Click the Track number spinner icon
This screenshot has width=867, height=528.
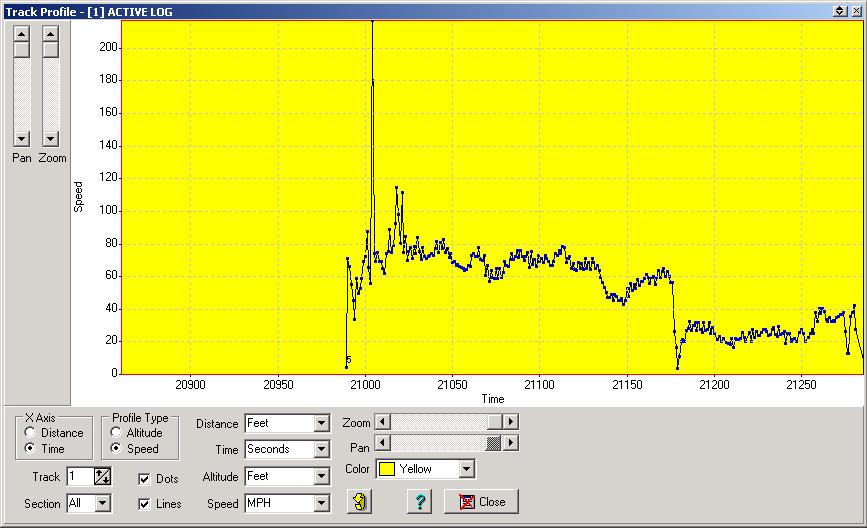click(102, 477)
